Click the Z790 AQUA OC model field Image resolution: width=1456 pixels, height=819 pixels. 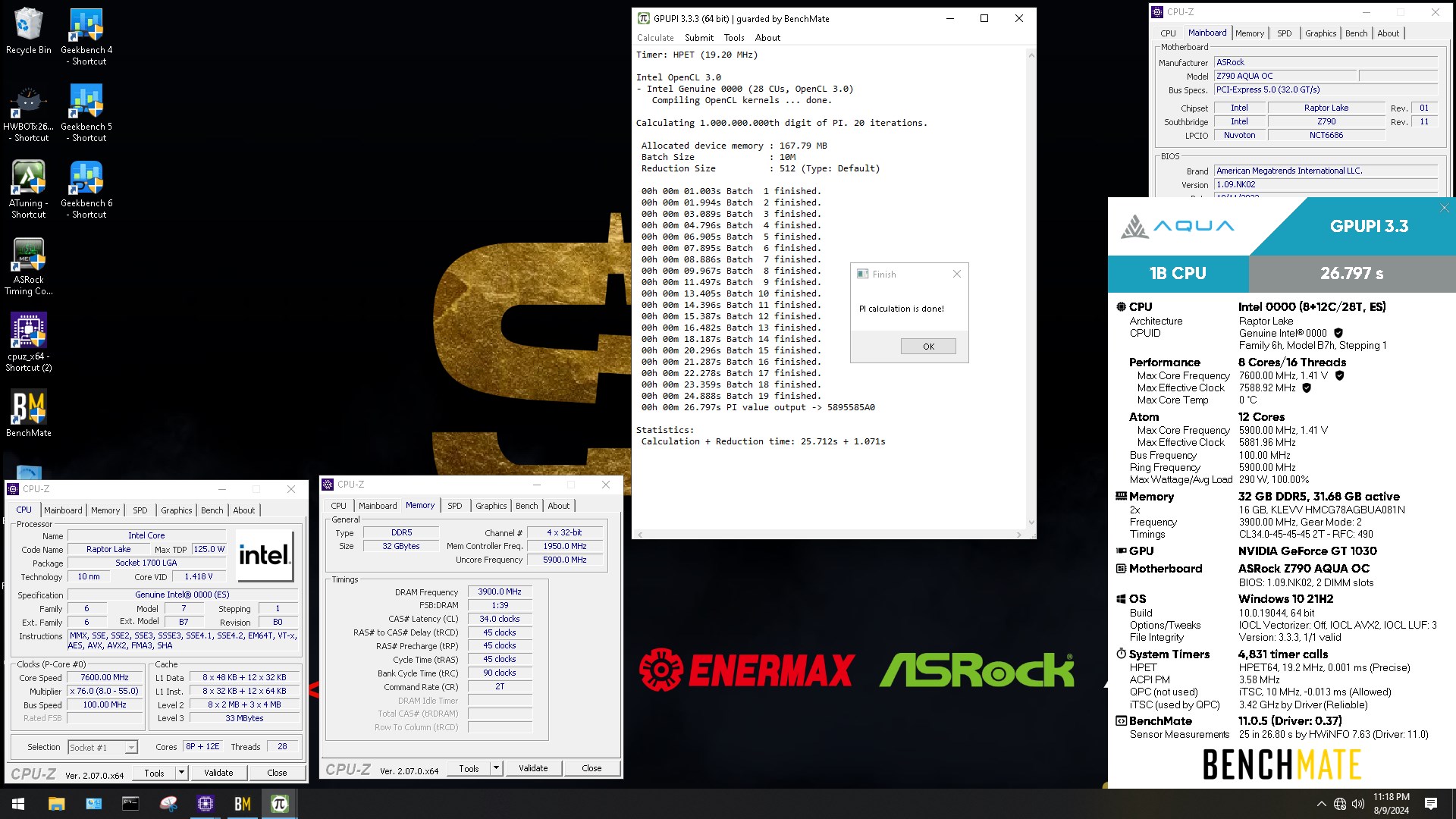point(1285,77)
